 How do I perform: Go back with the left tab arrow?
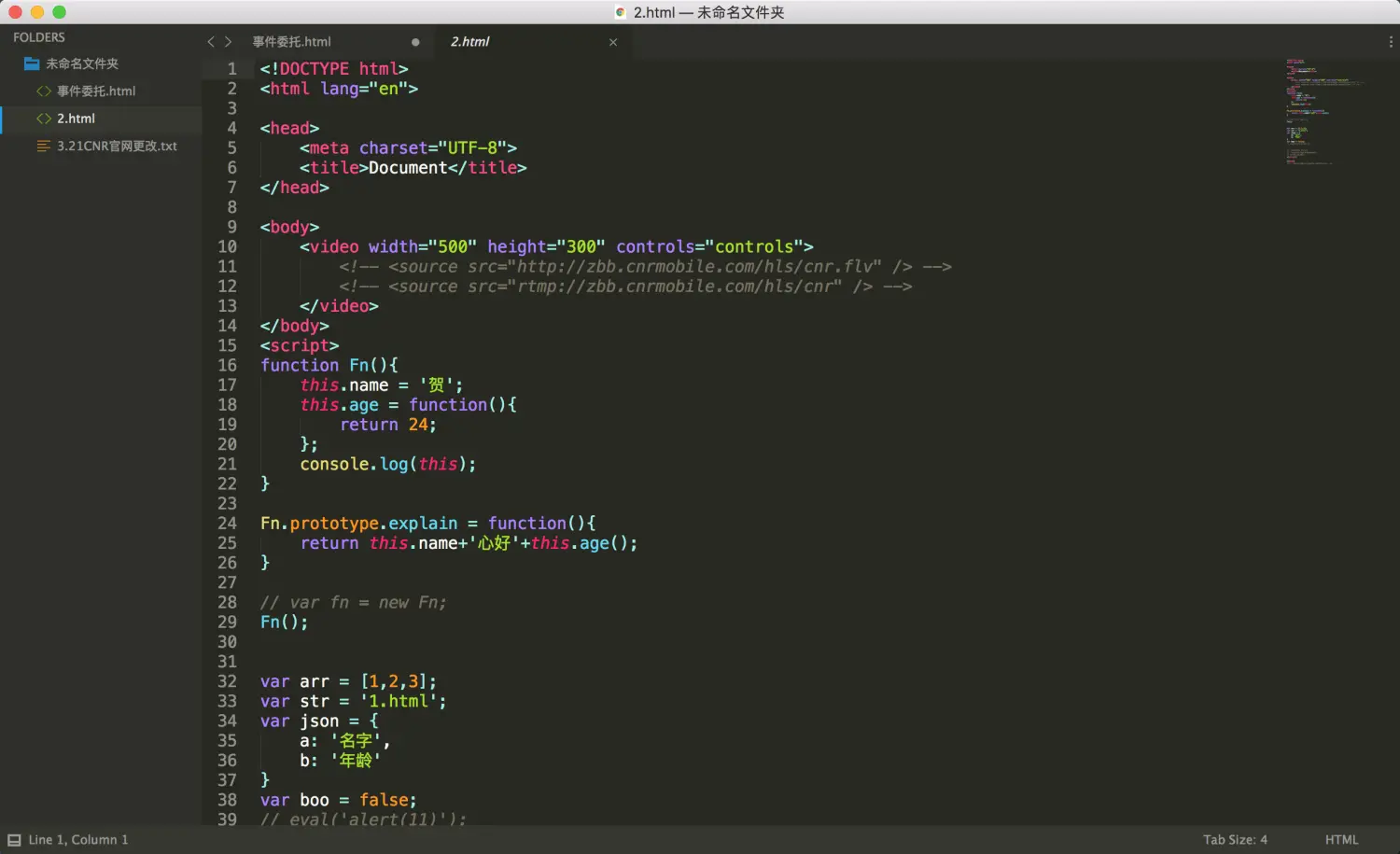pos(211,42)
